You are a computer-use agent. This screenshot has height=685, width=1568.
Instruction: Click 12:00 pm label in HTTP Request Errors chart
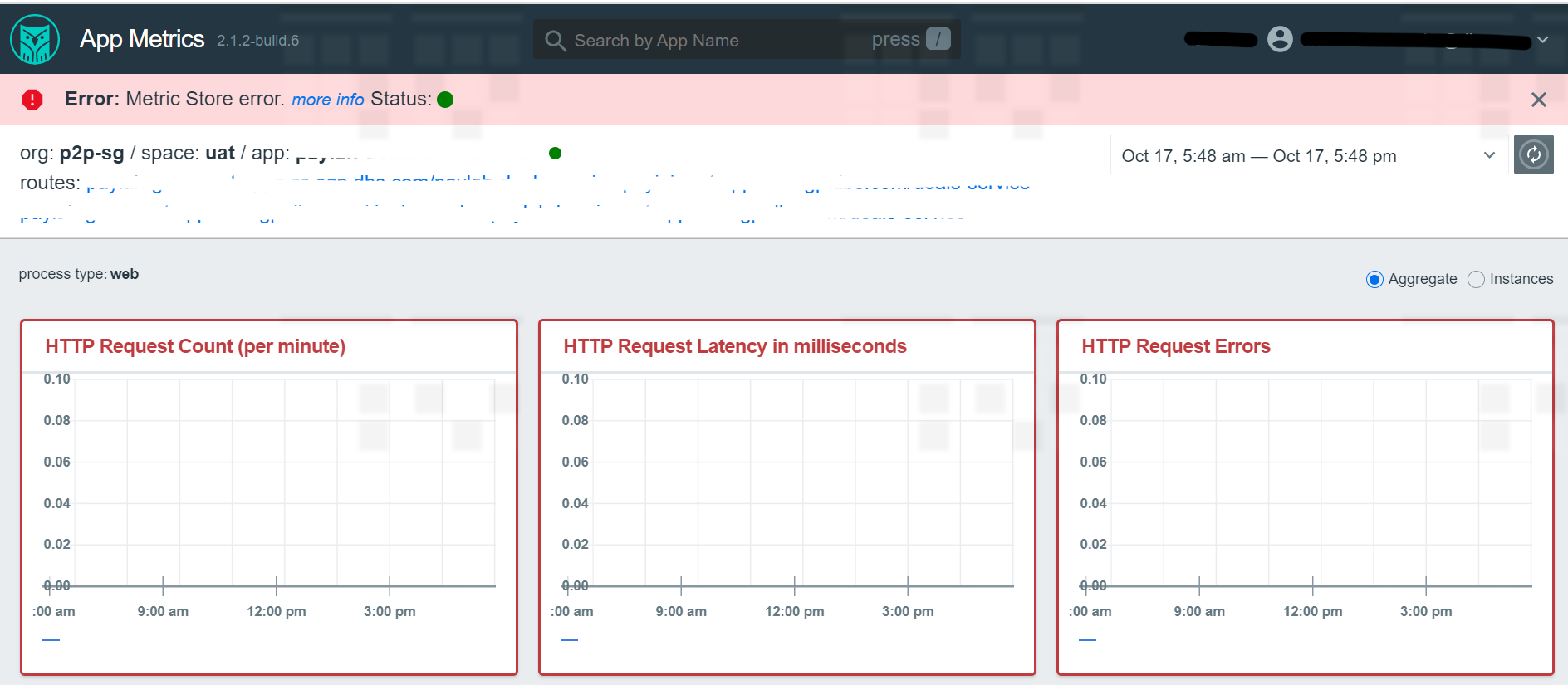(1312, 611)
